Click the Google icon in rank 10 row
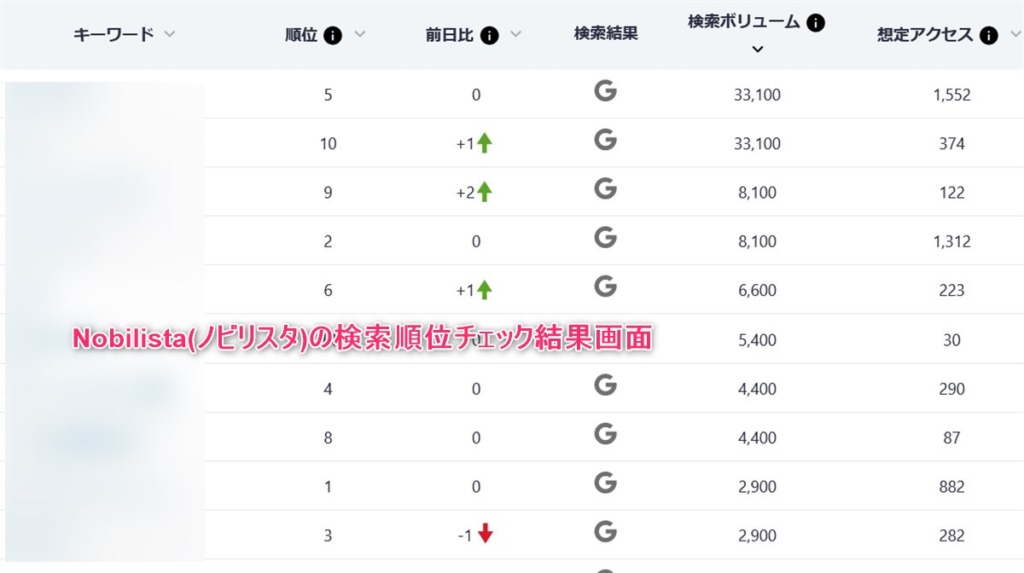This screenshot has height=573, width=1024. tap(605, 141)
